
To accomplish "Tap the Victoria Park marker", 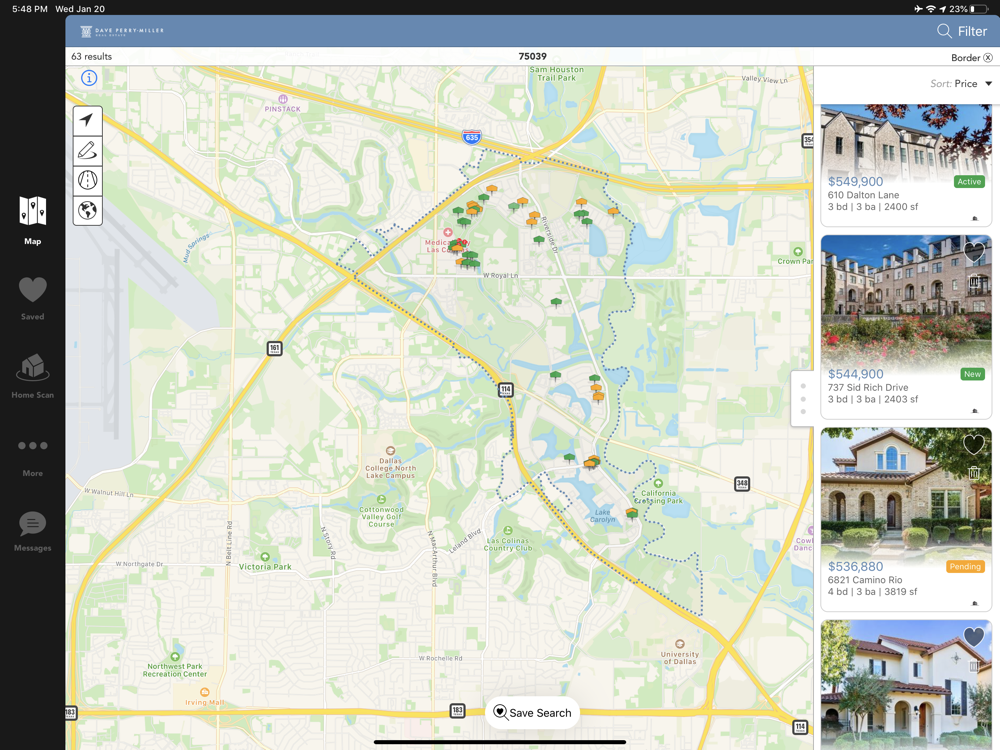I will click(x=265, y=557).
